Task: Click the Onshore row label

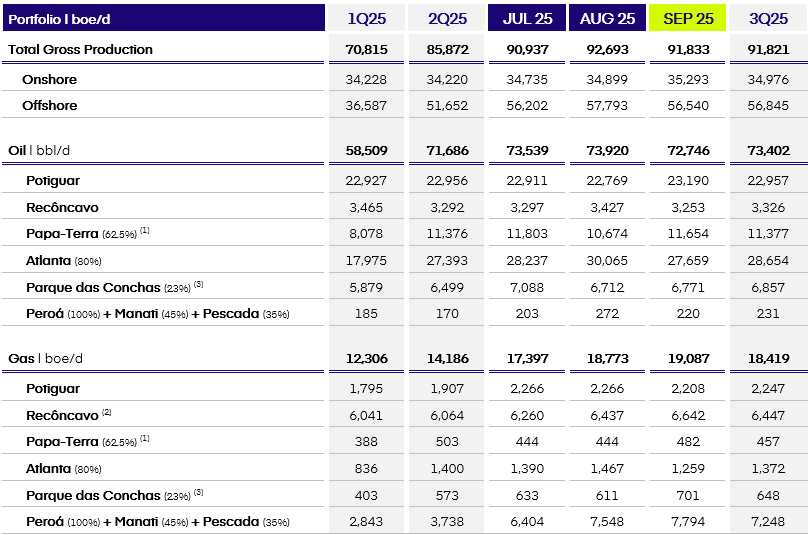Action: point(49,79)
